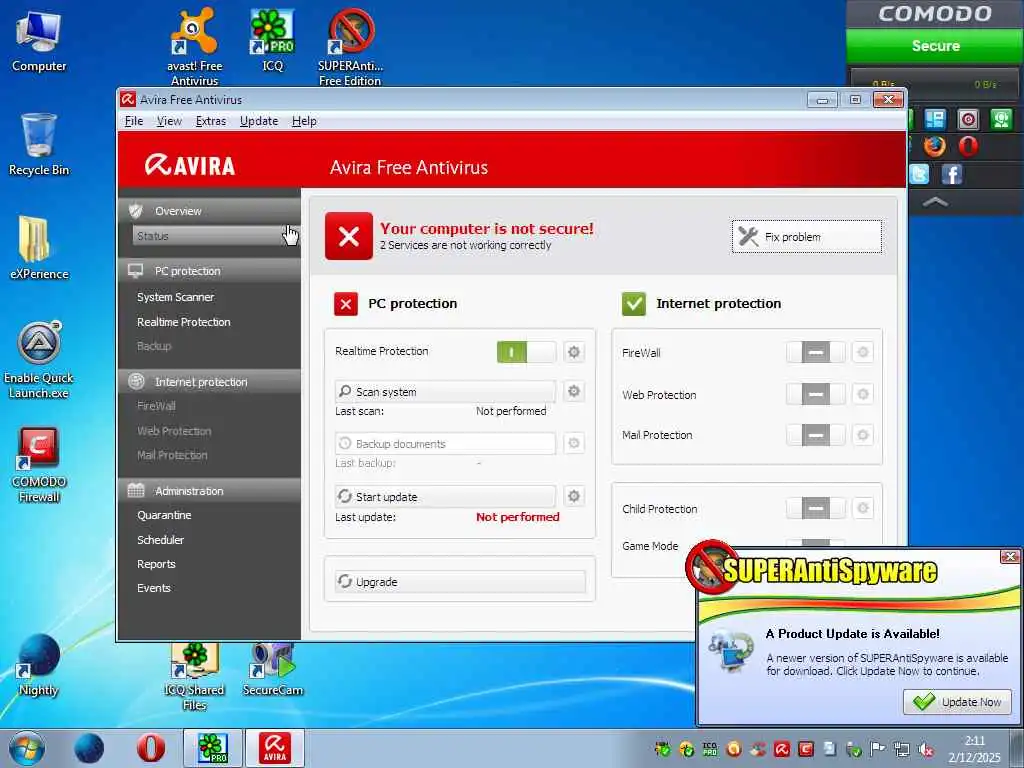This screenshot has width=1024, height=768.
Task: Open the Update menu
Action: tap(259, 121)
